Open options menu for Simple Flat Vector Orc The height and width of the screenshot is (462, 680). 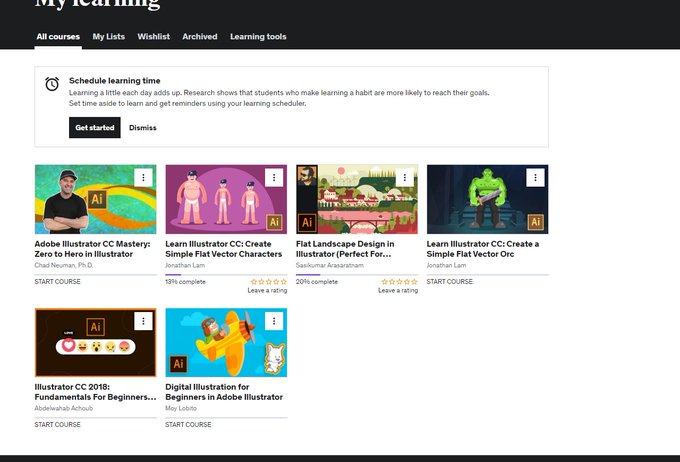535,177
